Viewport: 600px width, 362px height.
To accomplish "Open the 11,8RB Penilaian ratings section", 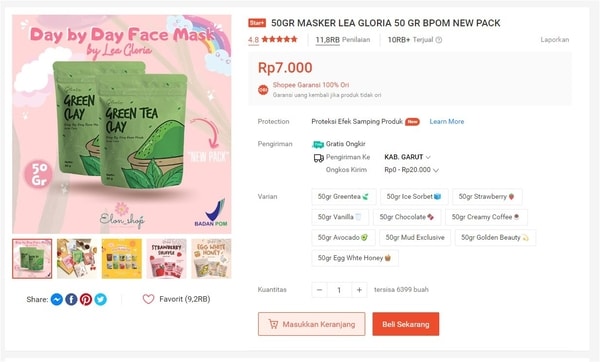I will pos(342,40).
